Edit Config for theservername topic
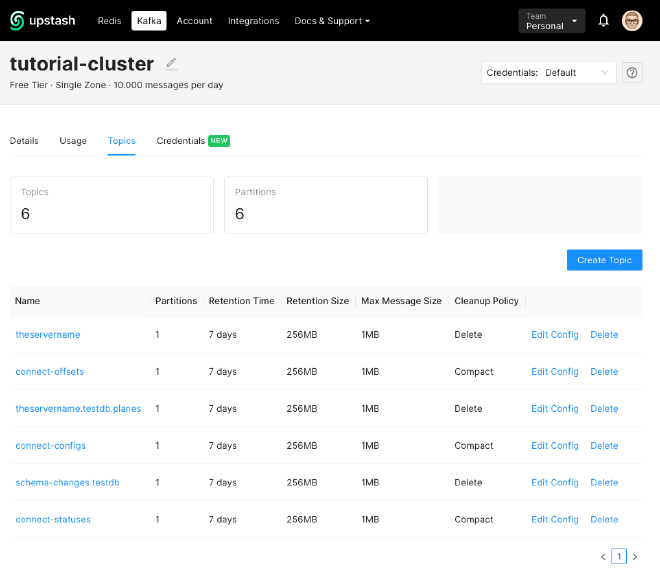The image size is (660, 579). 554,335
